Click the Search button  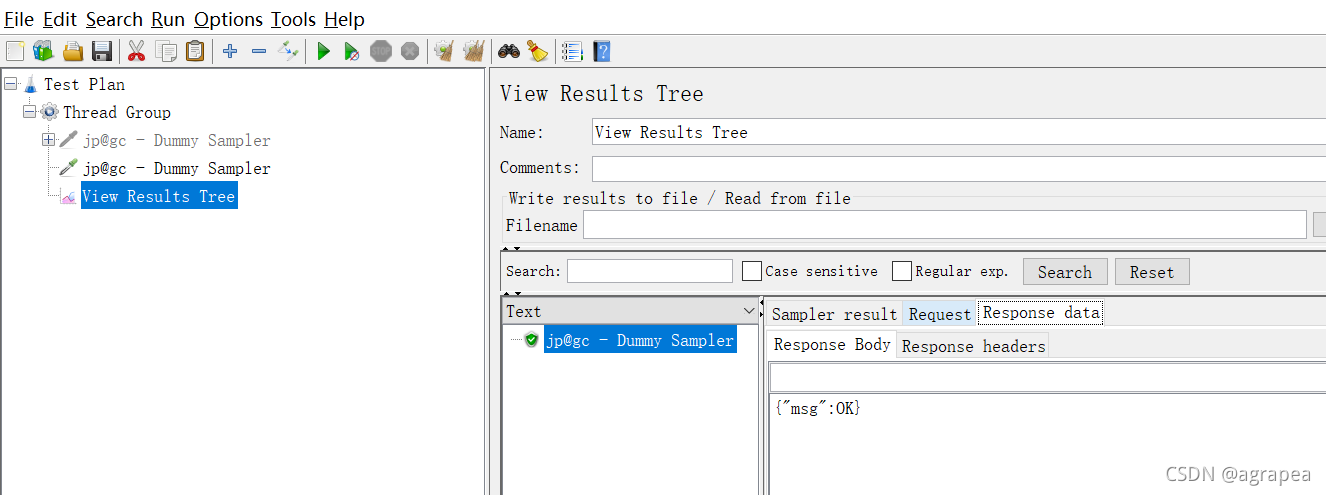1065,272
